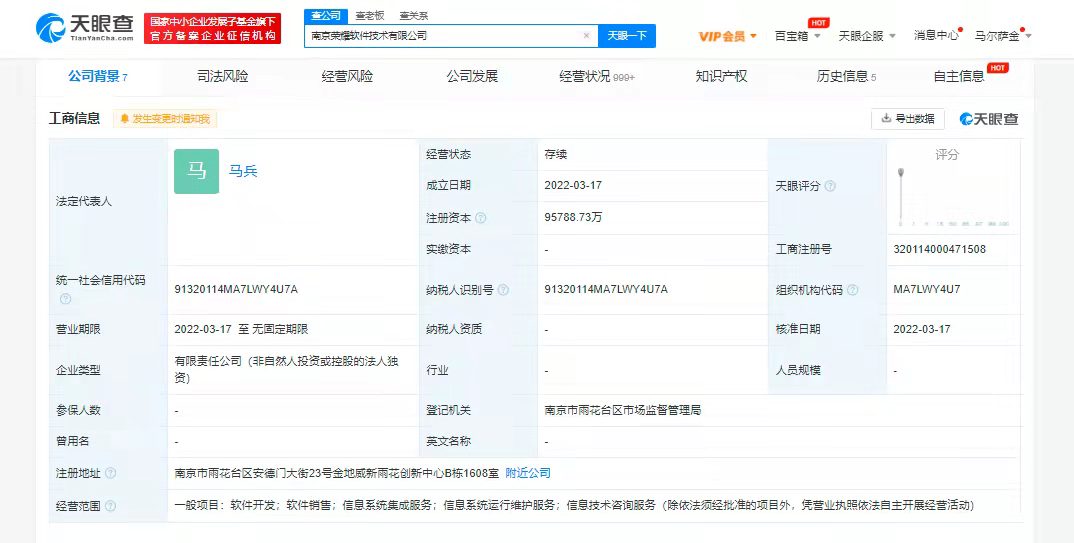Open legal representative 马兵 link

pyautogui.click(x=243, y=171)
